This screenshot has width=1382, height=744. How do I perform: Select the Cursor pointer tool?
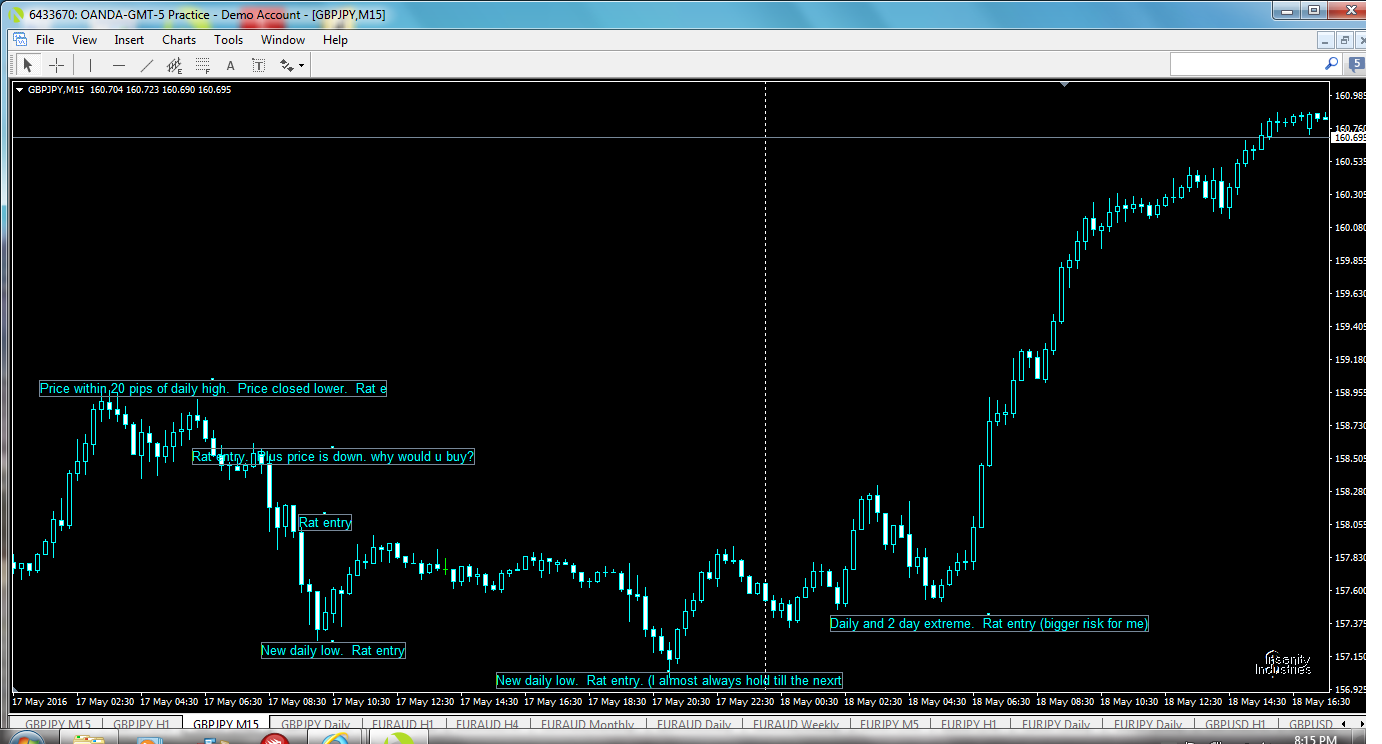coord(28,65)
